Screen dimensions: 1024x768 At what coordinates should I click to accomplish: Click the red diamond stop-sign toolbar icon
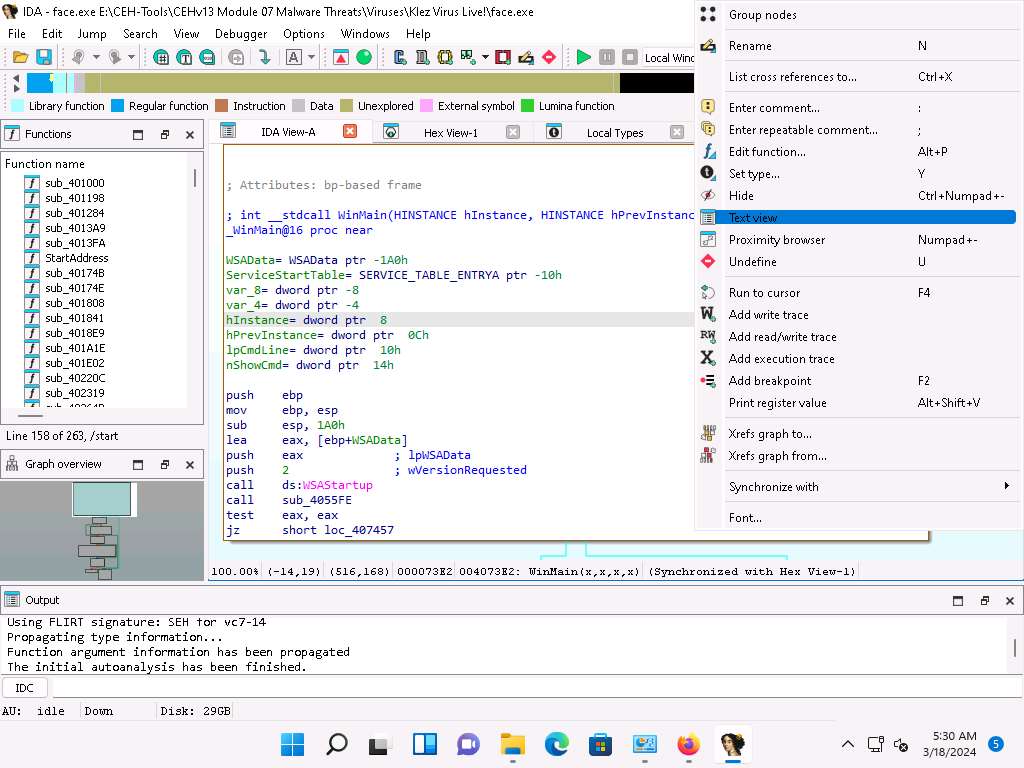pos(548,58)
